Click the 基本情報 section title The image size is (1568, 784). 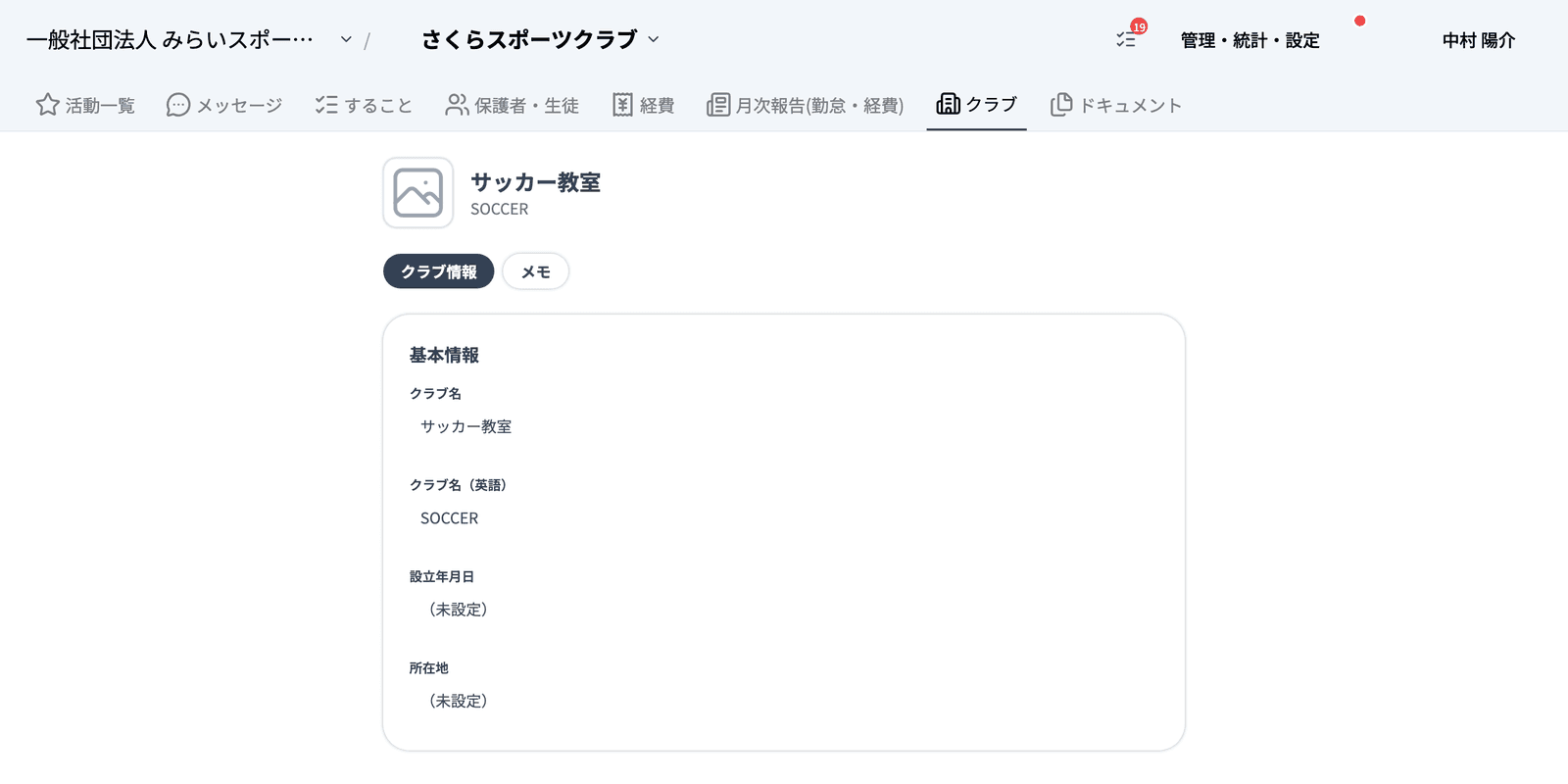[x=444, y=356]
